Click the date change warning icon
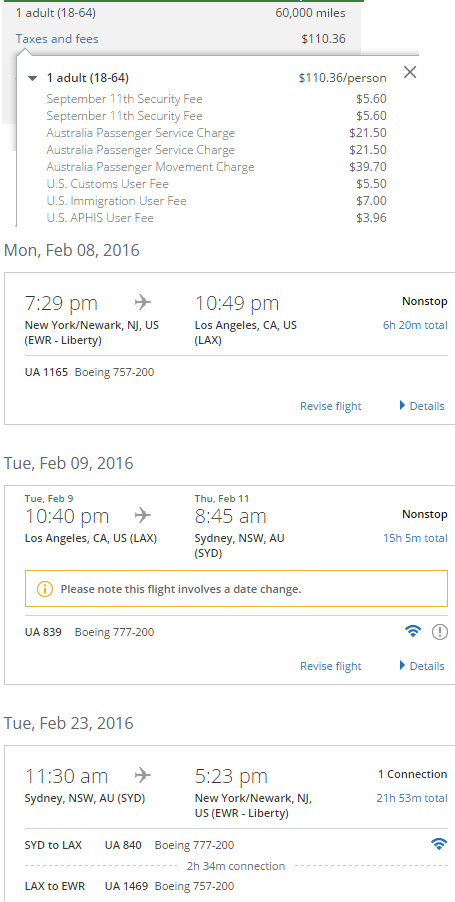The width and height of the screenshot is (455, 902). (44, 589)
